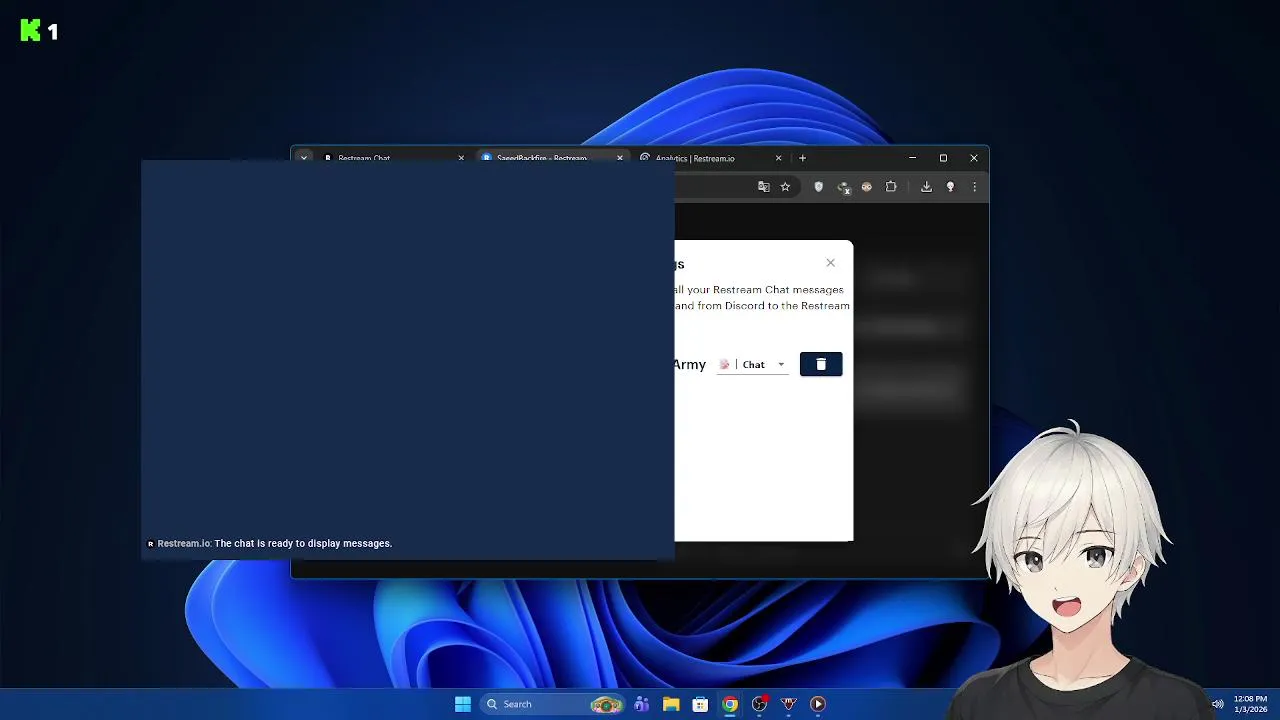
Task: Switch to the Analytics Restream.io tab
Action: pyautogui.click(x=695, y=158)
